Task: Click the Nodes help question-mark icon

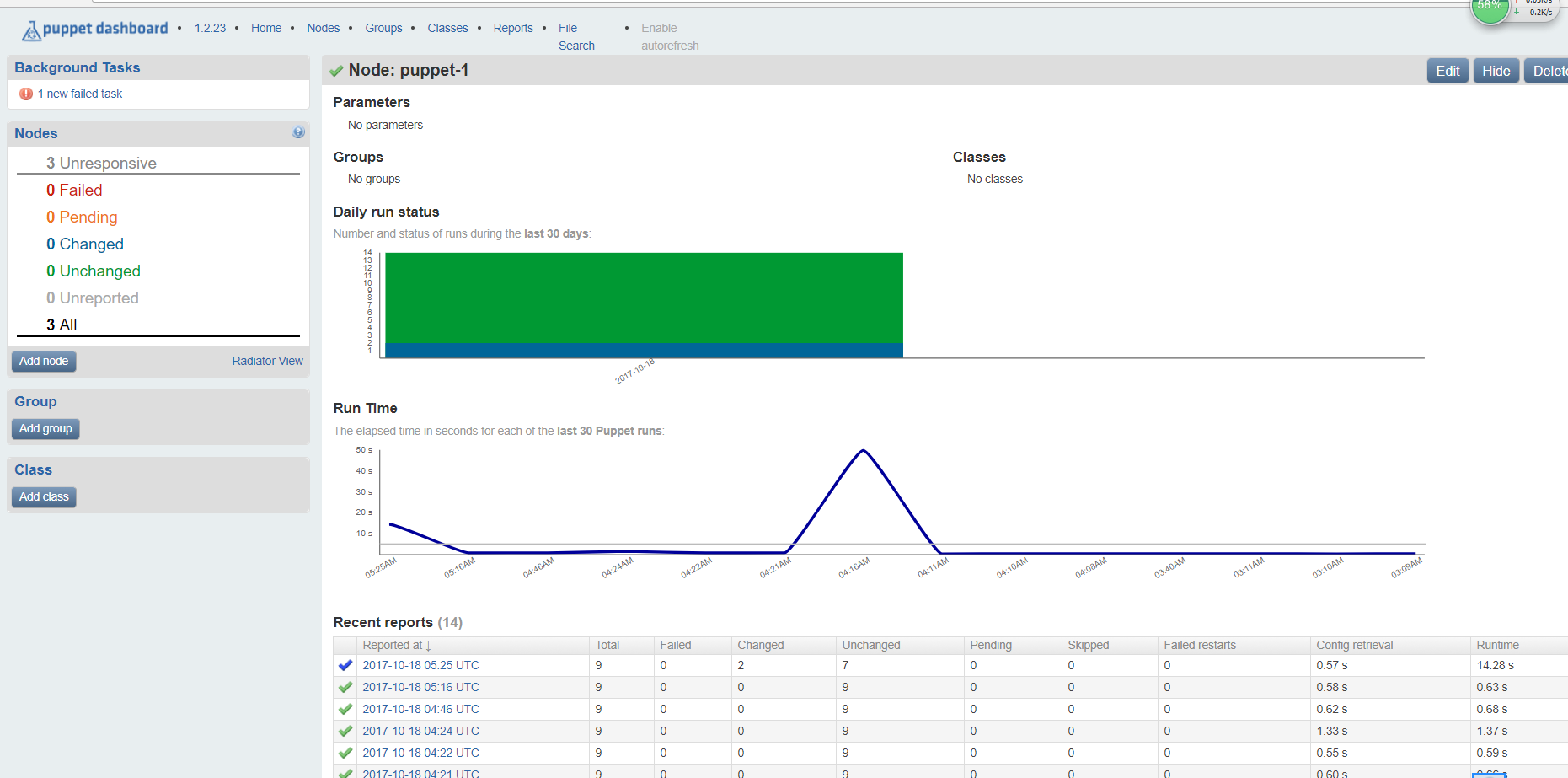Action: (x=298, y=132)
